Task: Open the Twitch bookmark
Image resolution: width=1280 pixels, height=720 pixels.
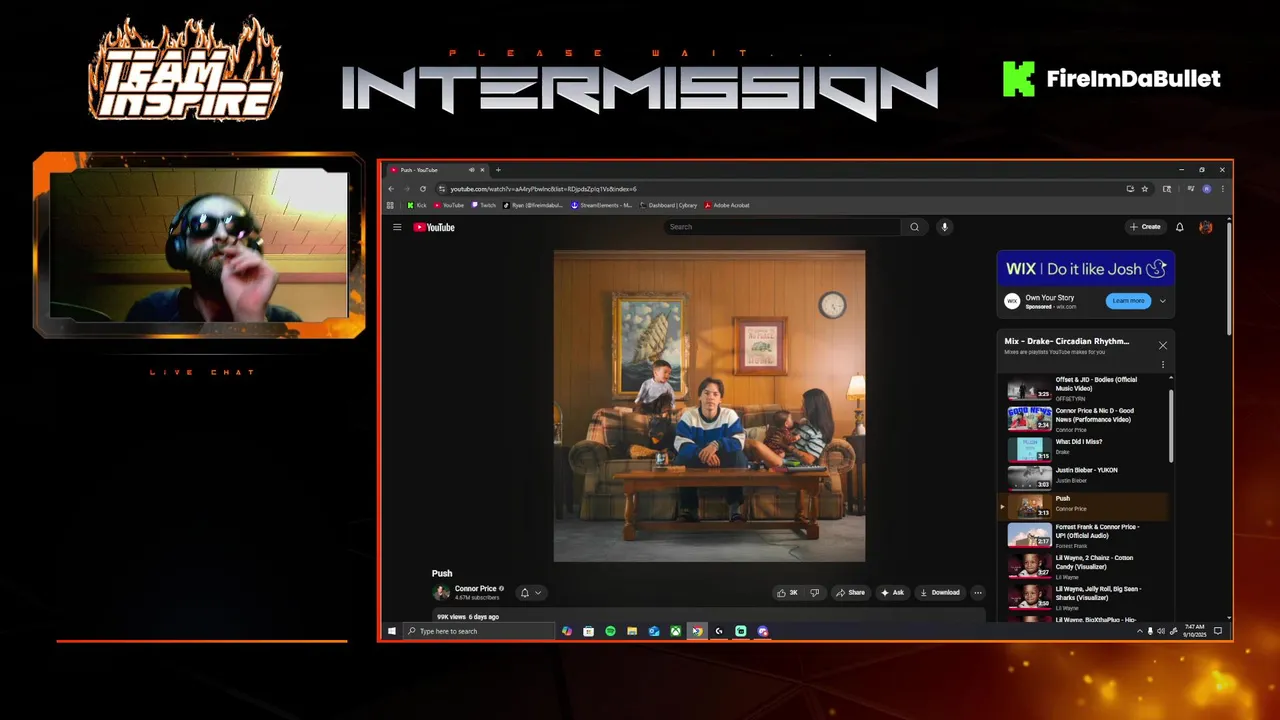Action: pyautogui.click(x=484, y=205)
